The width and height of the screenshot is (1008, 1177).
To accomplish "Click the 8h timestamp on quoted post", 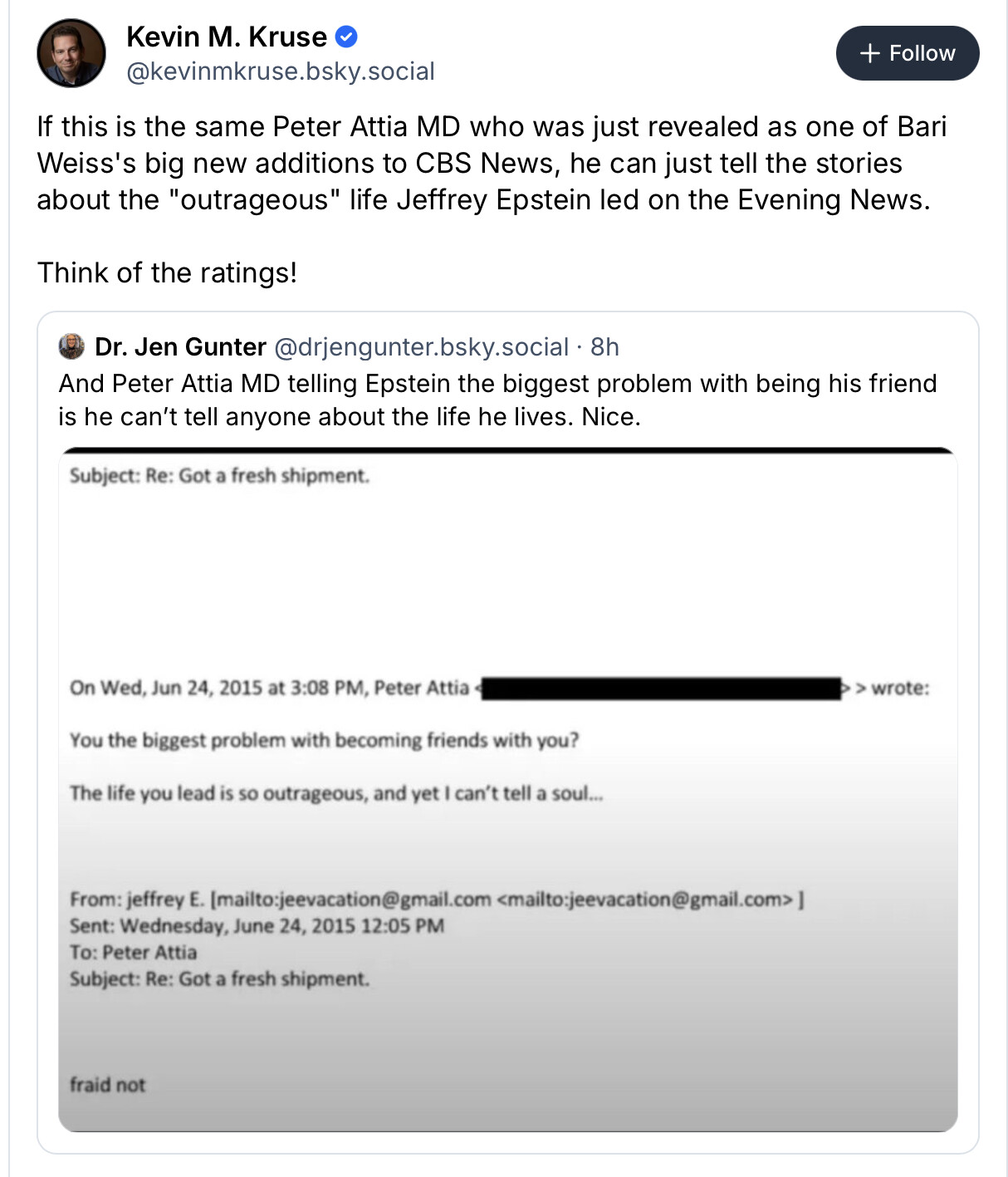I will [604, 346].
